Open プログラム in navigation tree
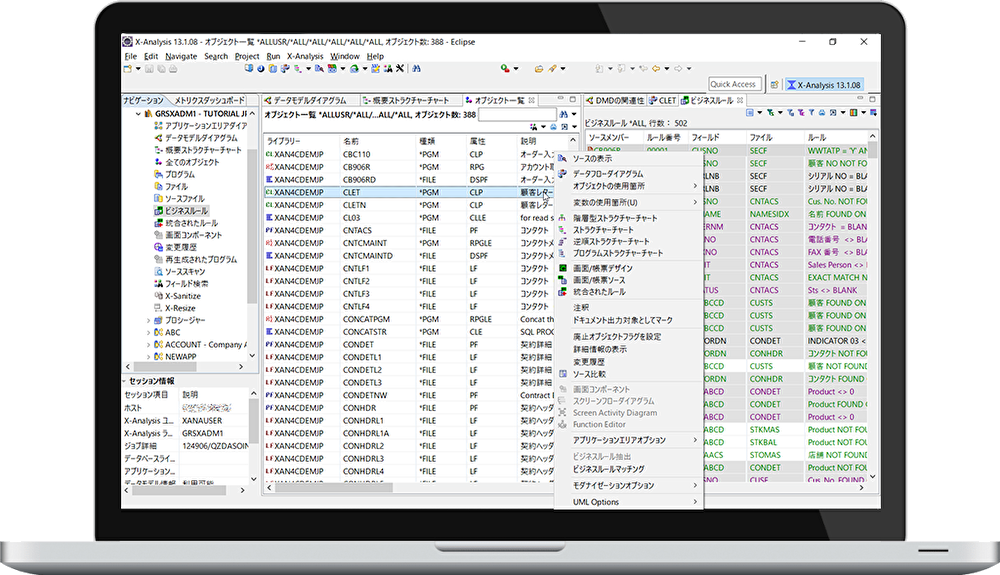Image resolution: width=1000 pixels, height=575 pixels. pos(175,175)
